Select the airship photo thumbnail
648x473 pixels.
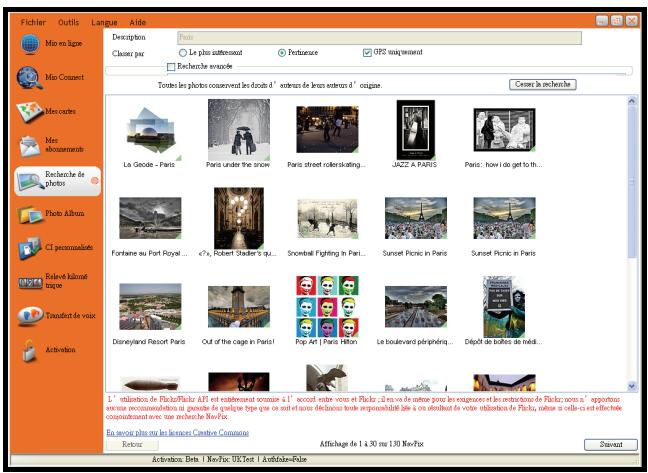[150, 384]
